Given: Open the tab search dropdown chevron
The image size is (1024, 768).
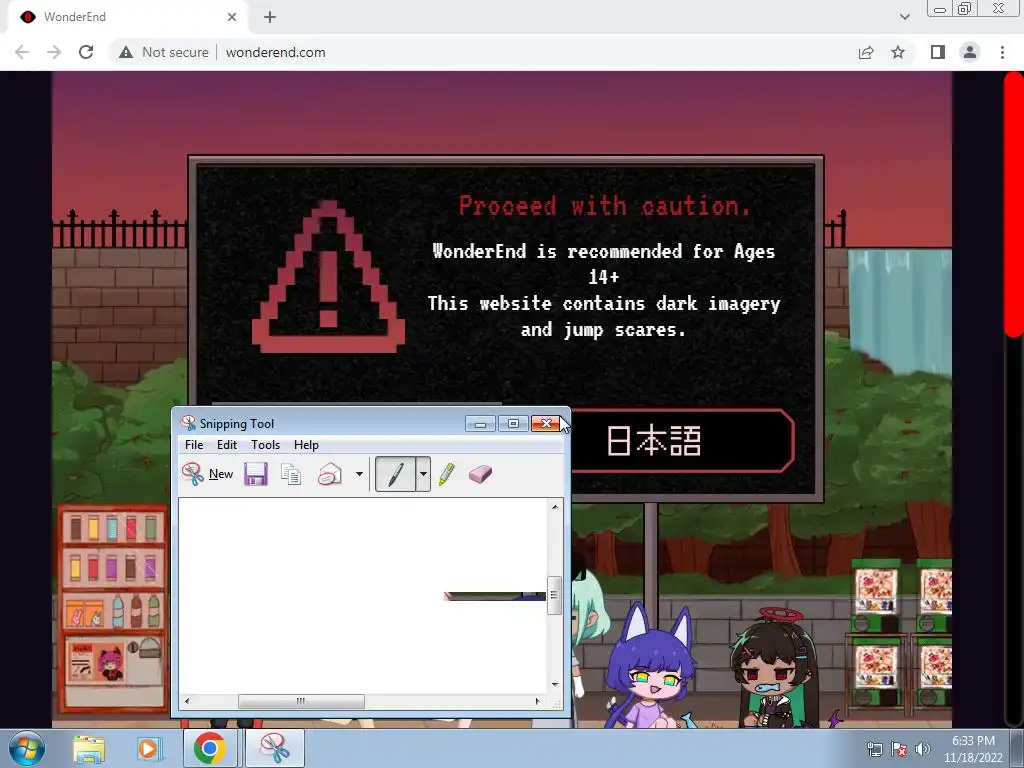Looking at the screenshot, I should tap(904, 17).
